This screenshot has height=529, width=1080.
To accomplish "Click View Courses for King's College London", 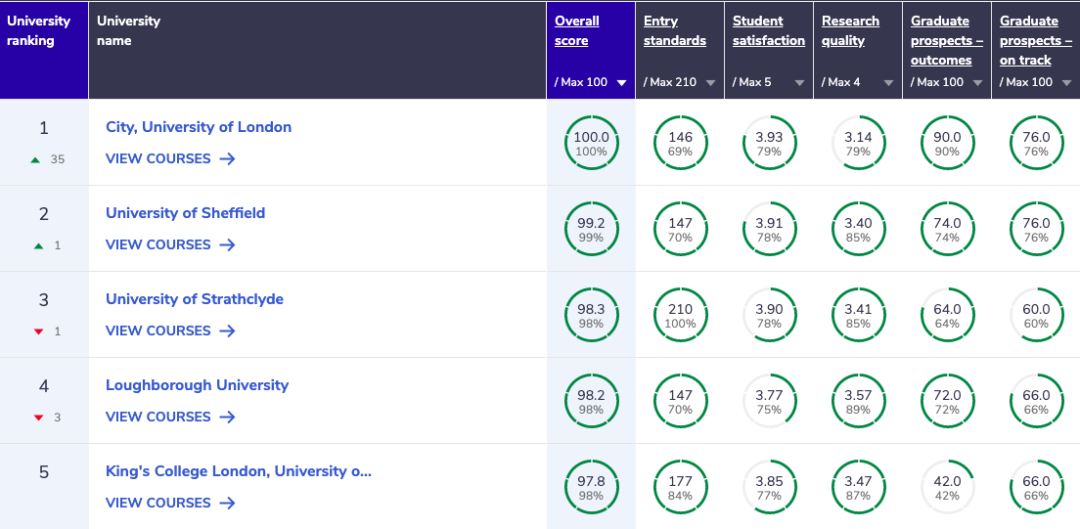I will (x=158, y=503).
